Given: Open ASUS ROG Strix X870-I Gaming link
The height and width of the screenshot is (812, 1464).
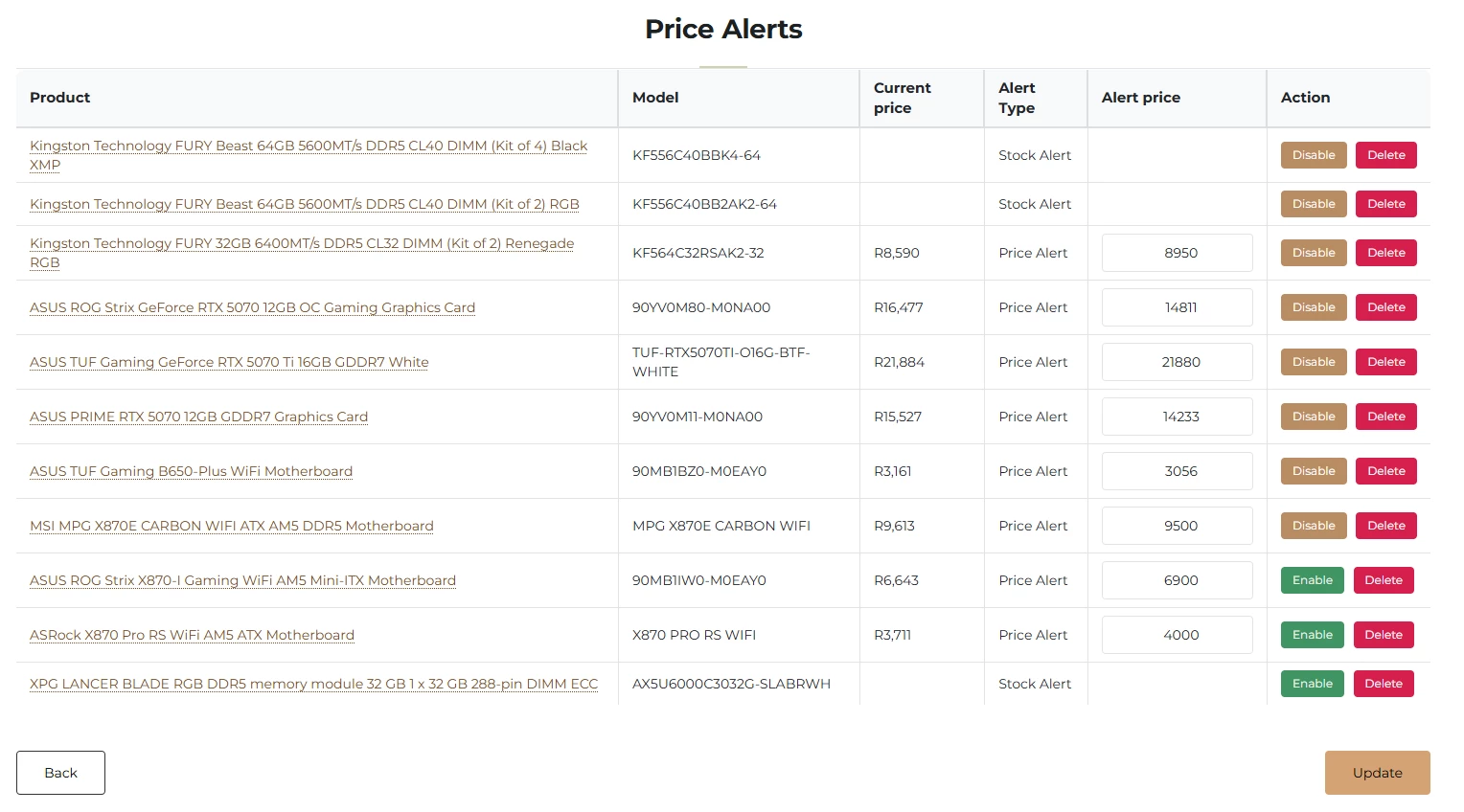Looking at the screenshot, I should point(242,580).
